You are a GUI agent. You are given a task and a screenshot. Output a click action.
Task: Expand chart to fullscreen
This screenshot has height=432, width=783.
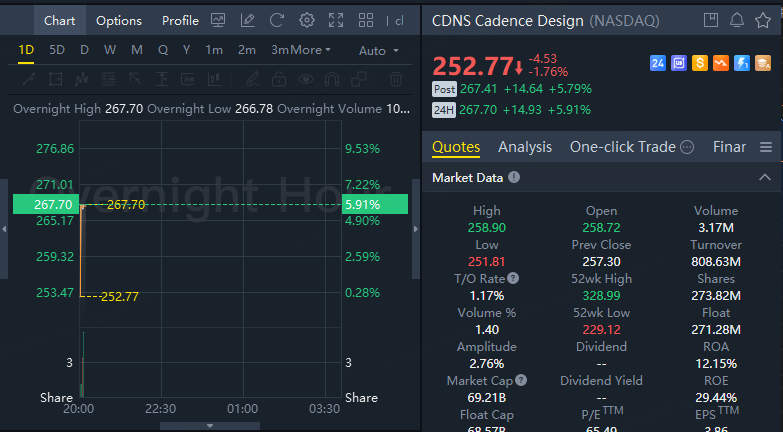pos(336,20)
